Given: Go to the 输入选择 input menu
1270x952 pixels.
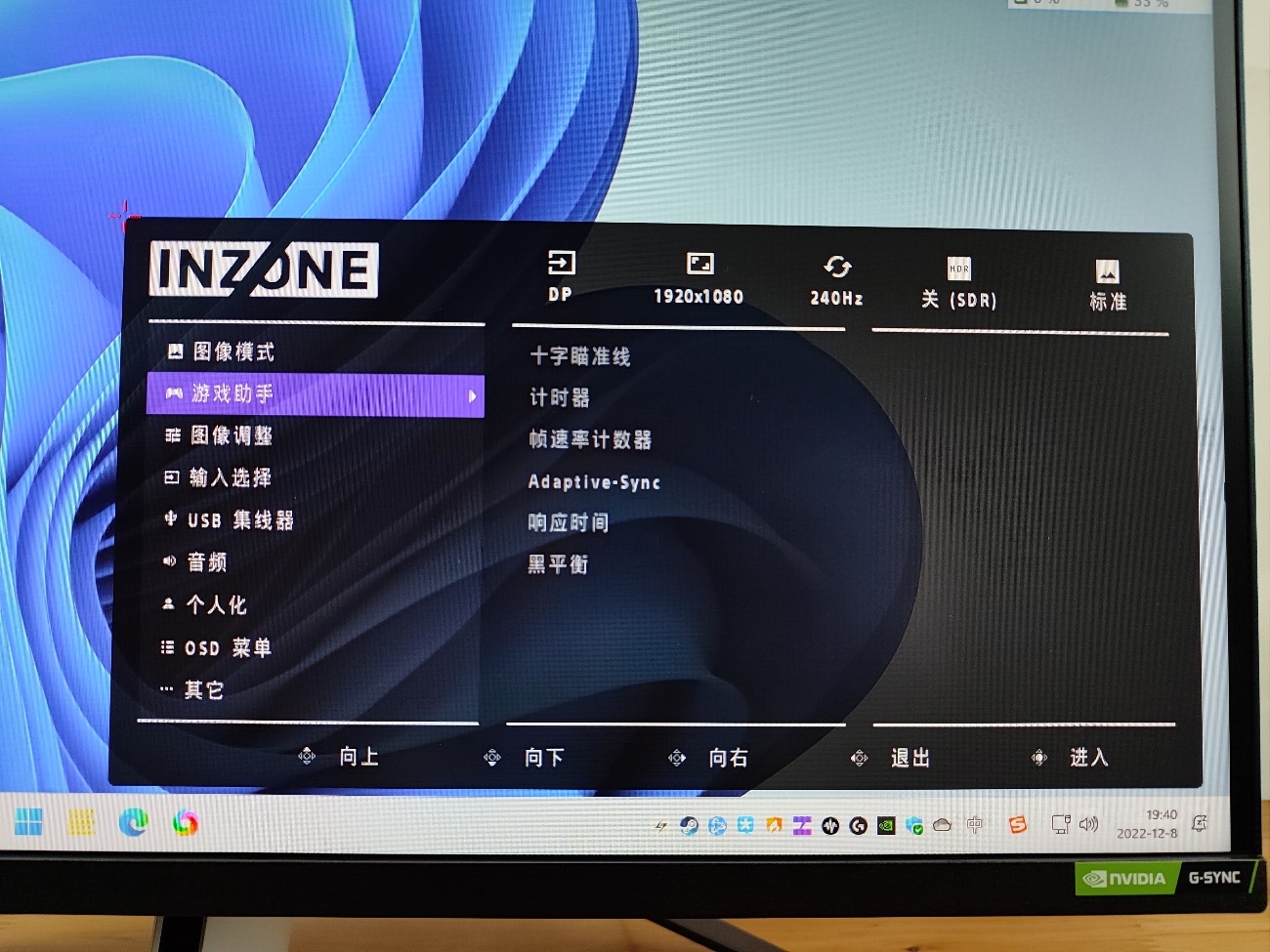Looking at the screenshot, I should click(218, 477).
